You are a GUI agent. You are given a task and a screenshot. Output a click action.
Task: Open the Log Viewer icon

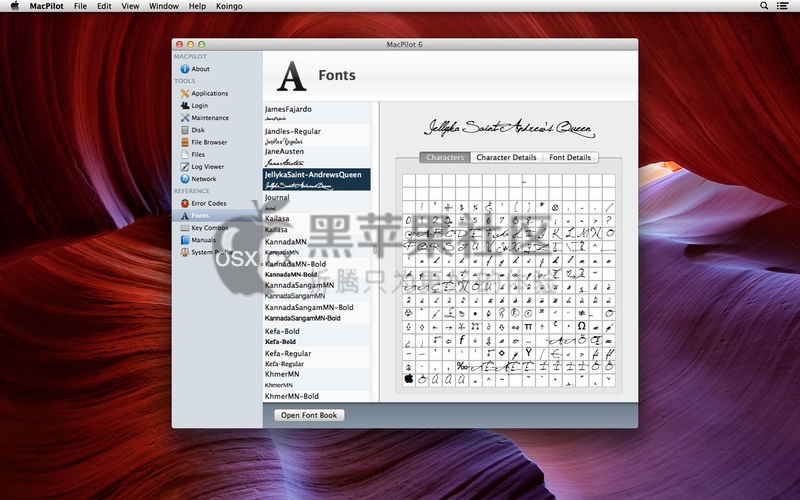[x=185, y=167]
